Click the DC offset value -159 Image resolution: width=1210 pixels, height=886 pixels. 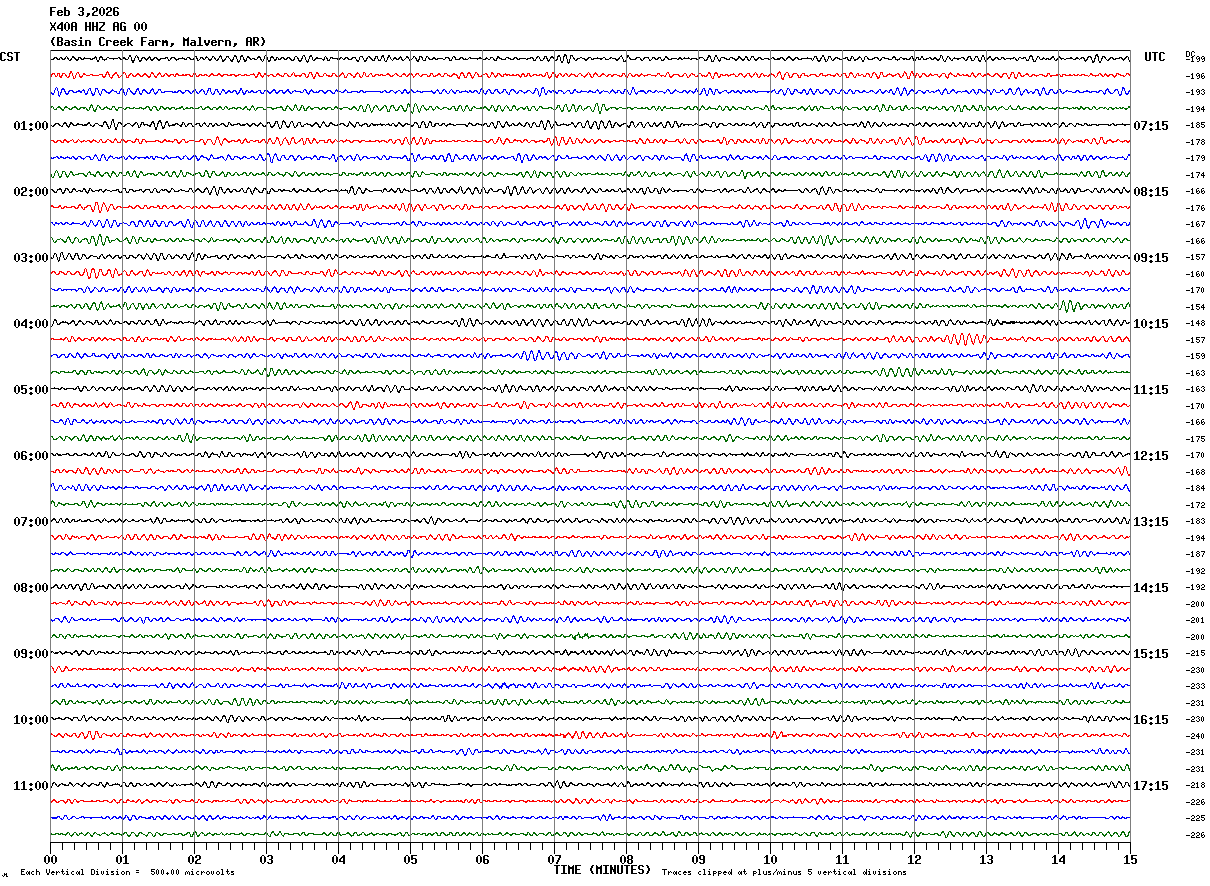pos(1195,357)
